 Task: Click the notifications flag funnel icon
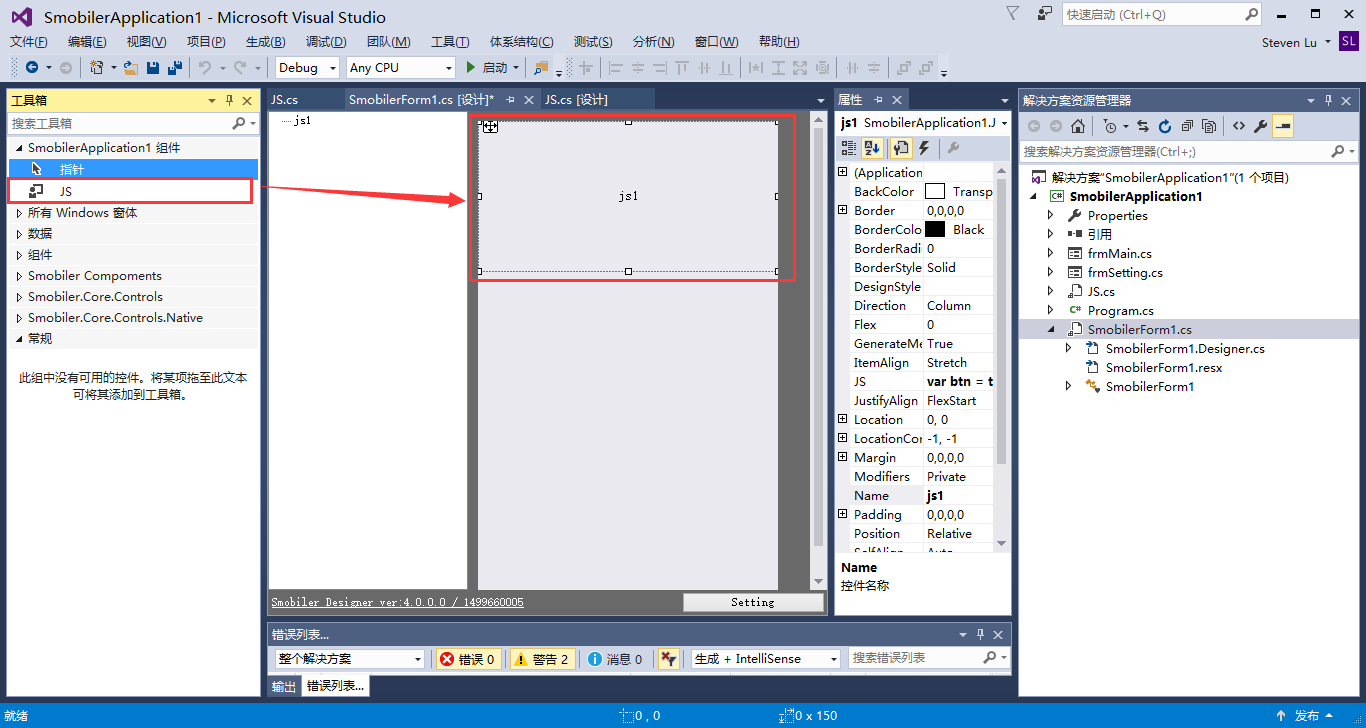(x=1013, y=14)
